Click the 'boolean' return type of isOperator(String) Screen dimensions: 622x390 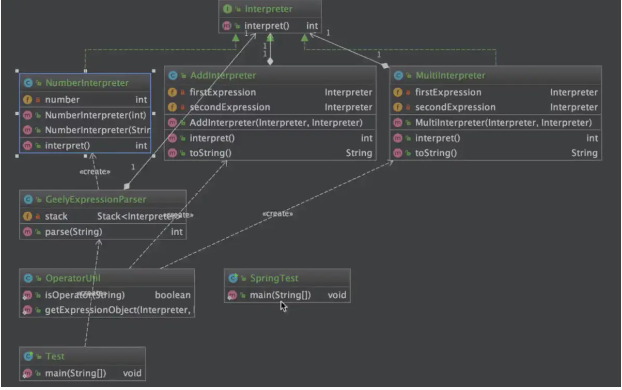coord(173,295)
